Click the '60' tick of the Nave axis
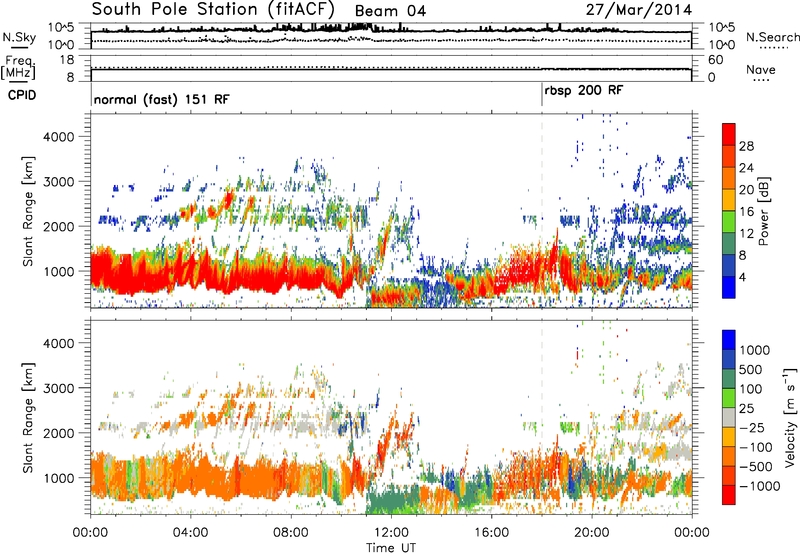The image size is (800, 554). pyautogui.click(x=715, y=60)
